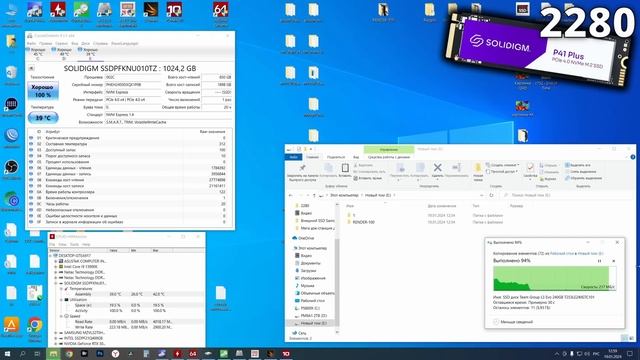The width and height of the screenshot is (640, 360).
Task: Open the Файл menu in CrystalDiskInfo
Action: 31,43
